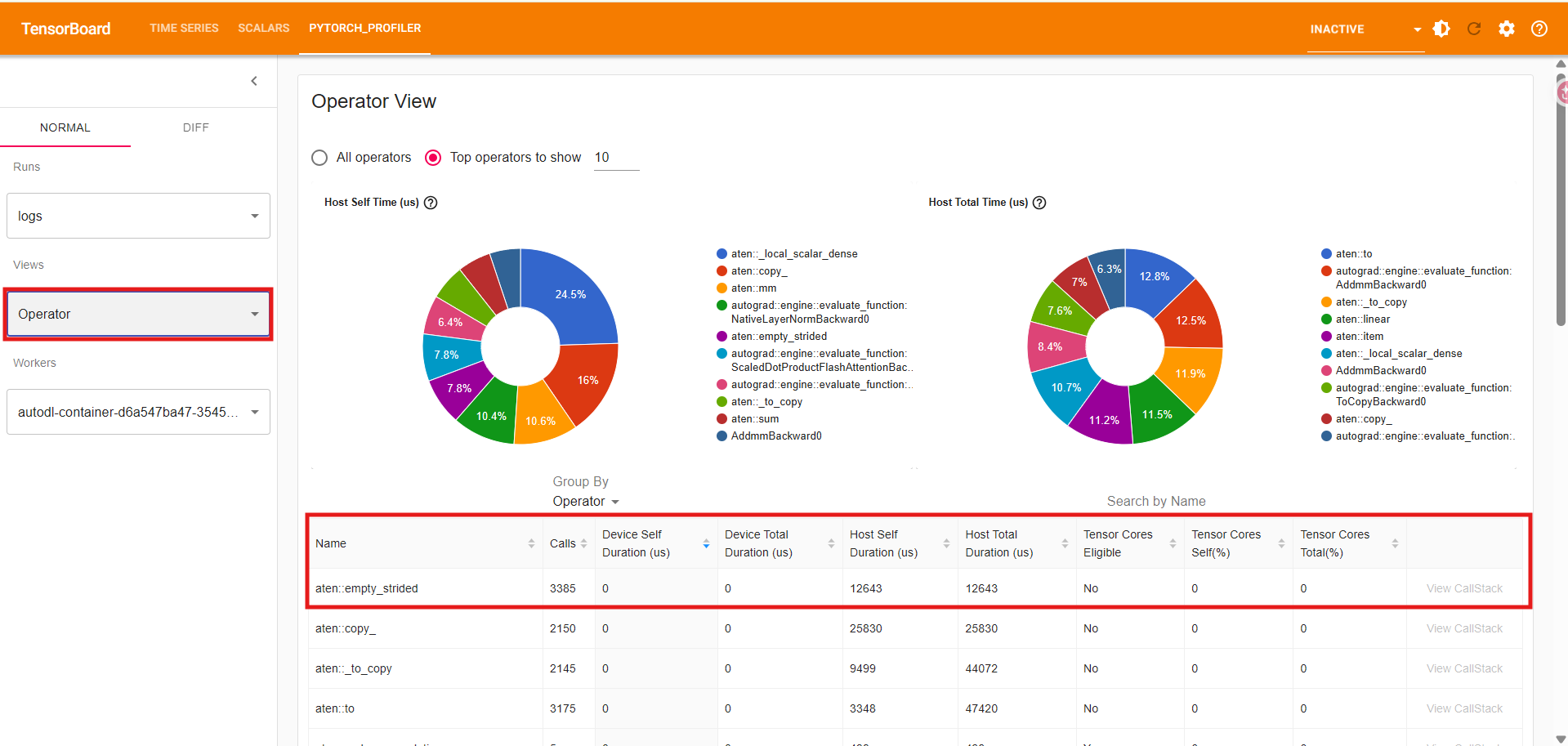Click View CallStack for aten::copy_
Screen dimensions: 1568x746
1464,628
